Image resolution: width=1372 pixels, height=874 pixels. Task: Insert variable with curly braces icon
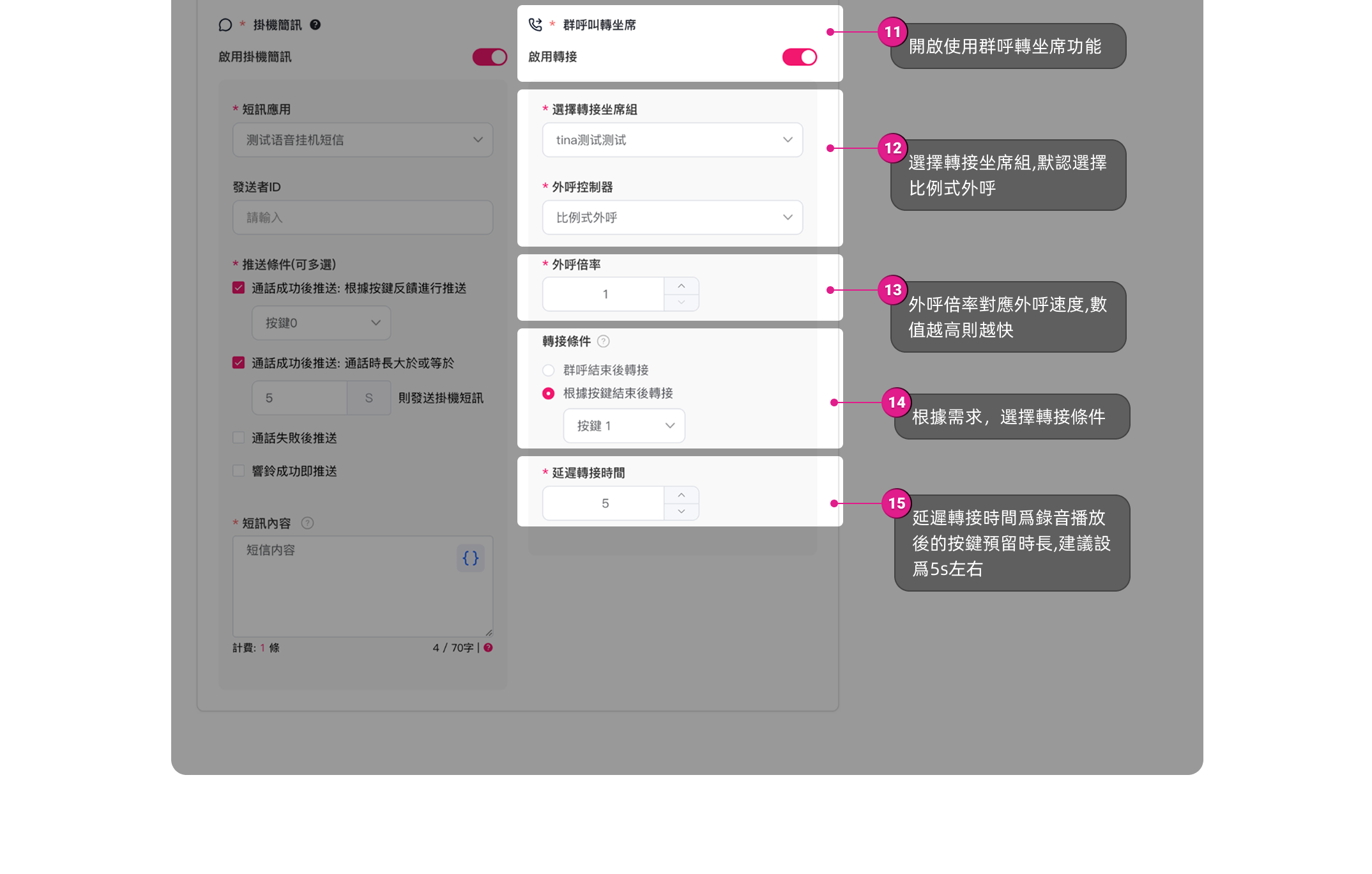(470, 558)
